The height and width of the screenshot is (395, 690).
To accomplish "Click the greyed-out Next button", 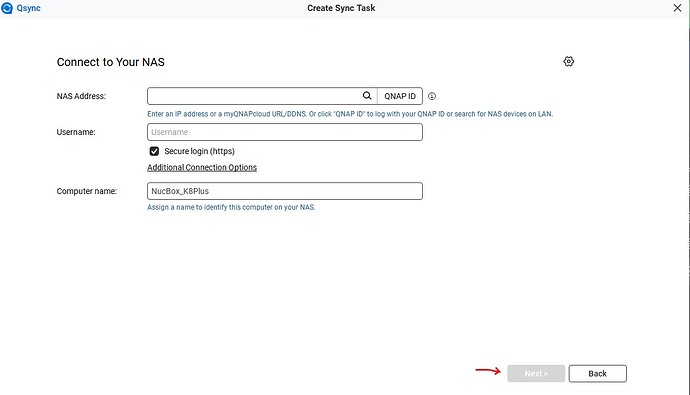I will point(536,373).
